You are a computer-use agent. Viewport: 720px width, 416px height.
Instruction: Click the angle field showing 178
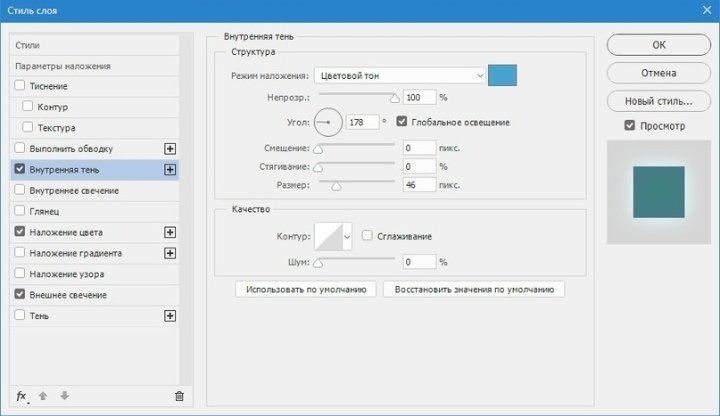pos(362,122)
